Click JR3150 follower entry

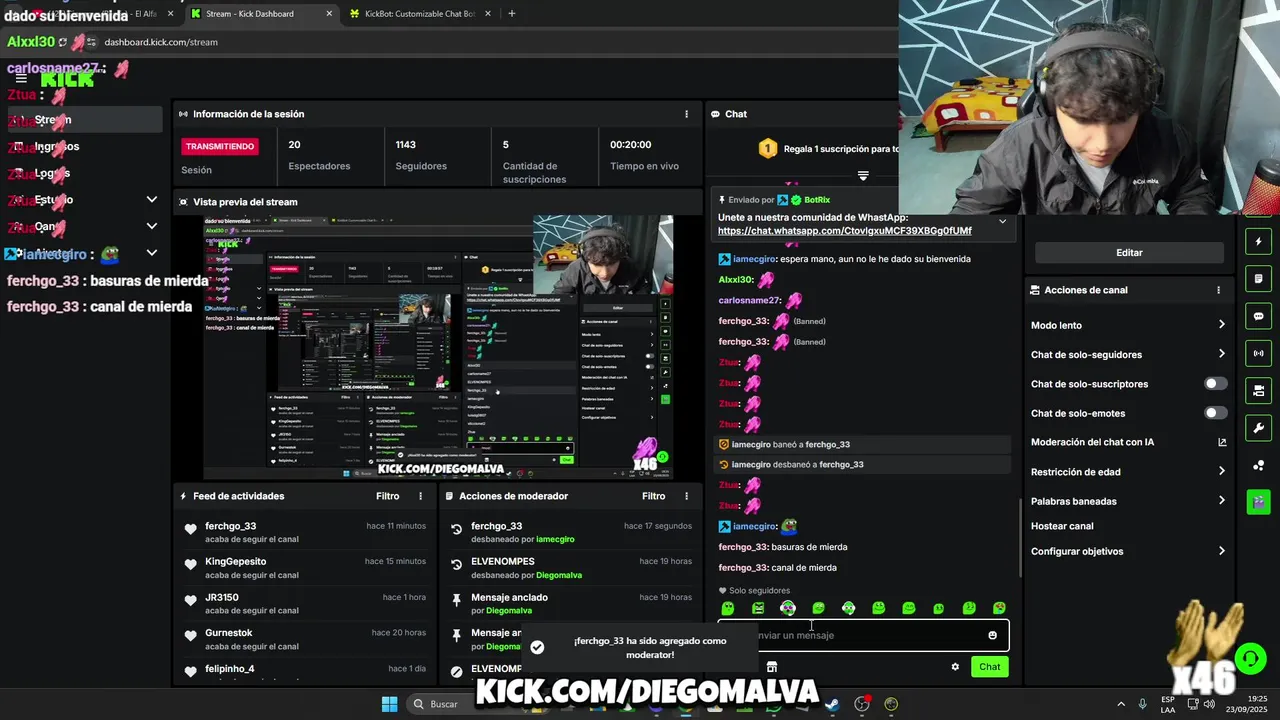tap(222, 597)
